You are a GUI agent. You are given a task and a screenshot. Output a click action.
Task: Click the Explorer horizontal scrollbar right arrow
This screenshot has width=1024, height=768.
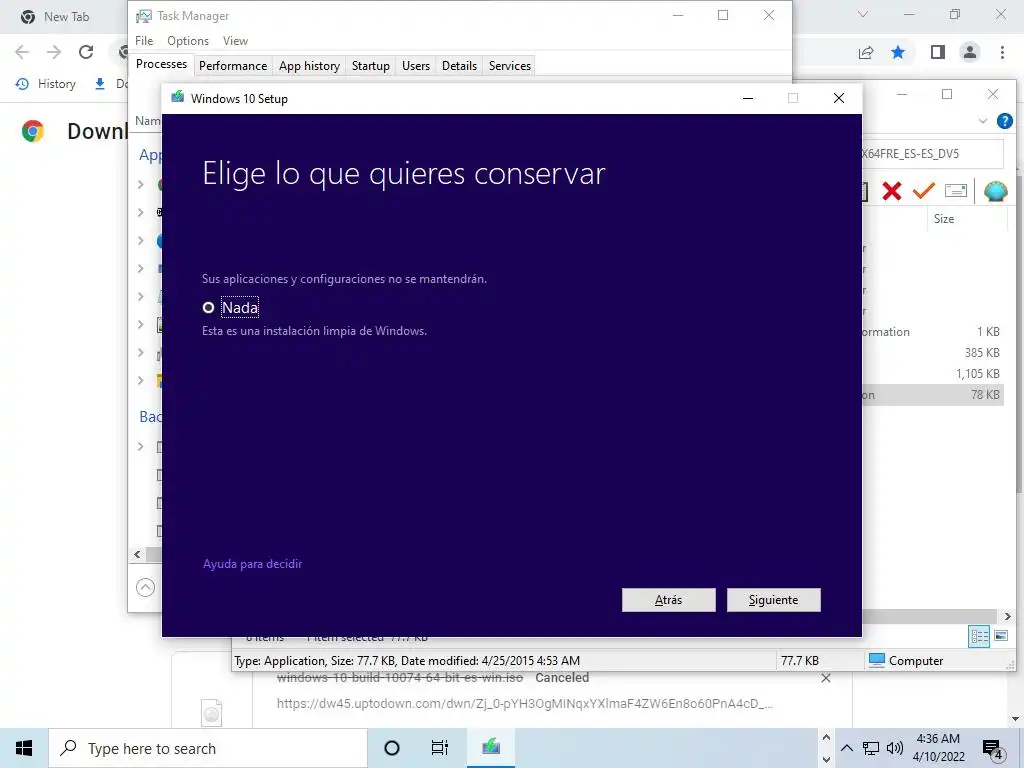tap(1007, 616)
